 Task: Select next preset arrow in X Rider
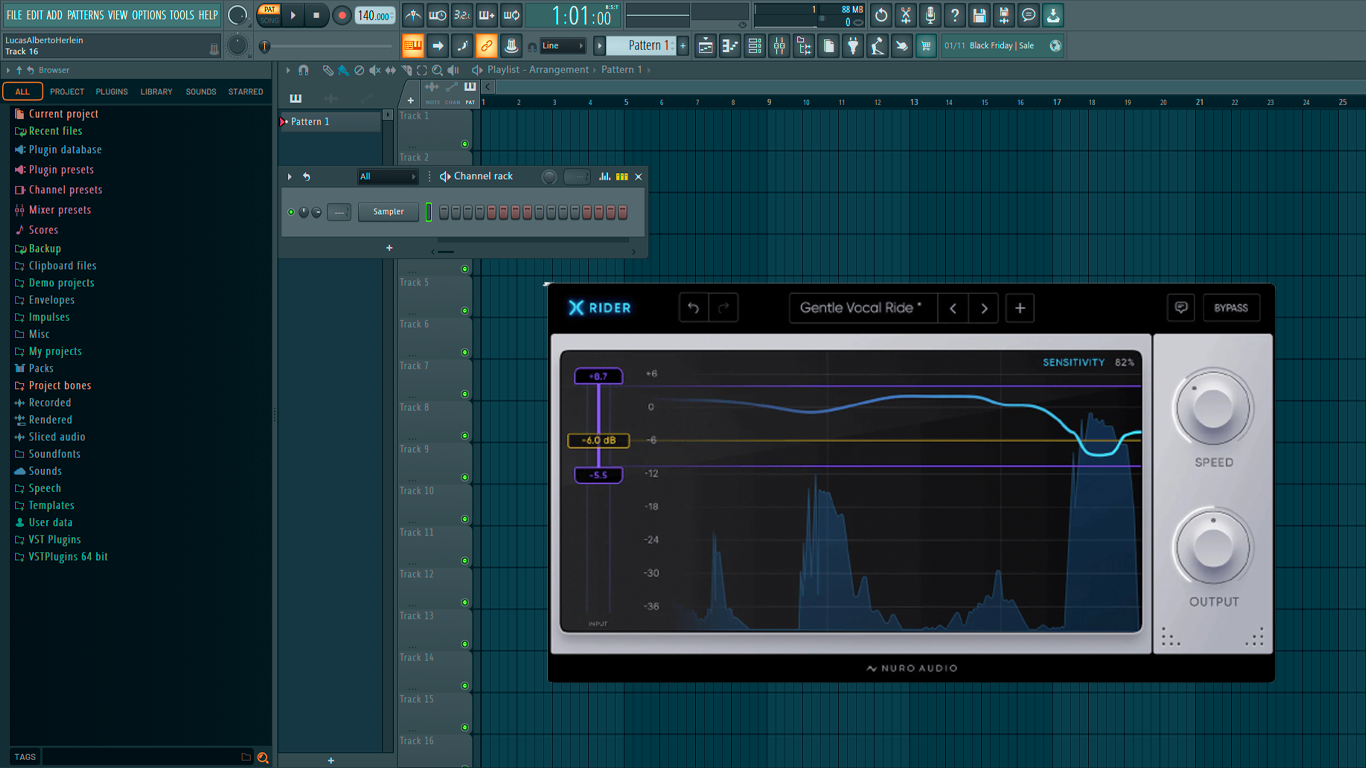[984, 308]
